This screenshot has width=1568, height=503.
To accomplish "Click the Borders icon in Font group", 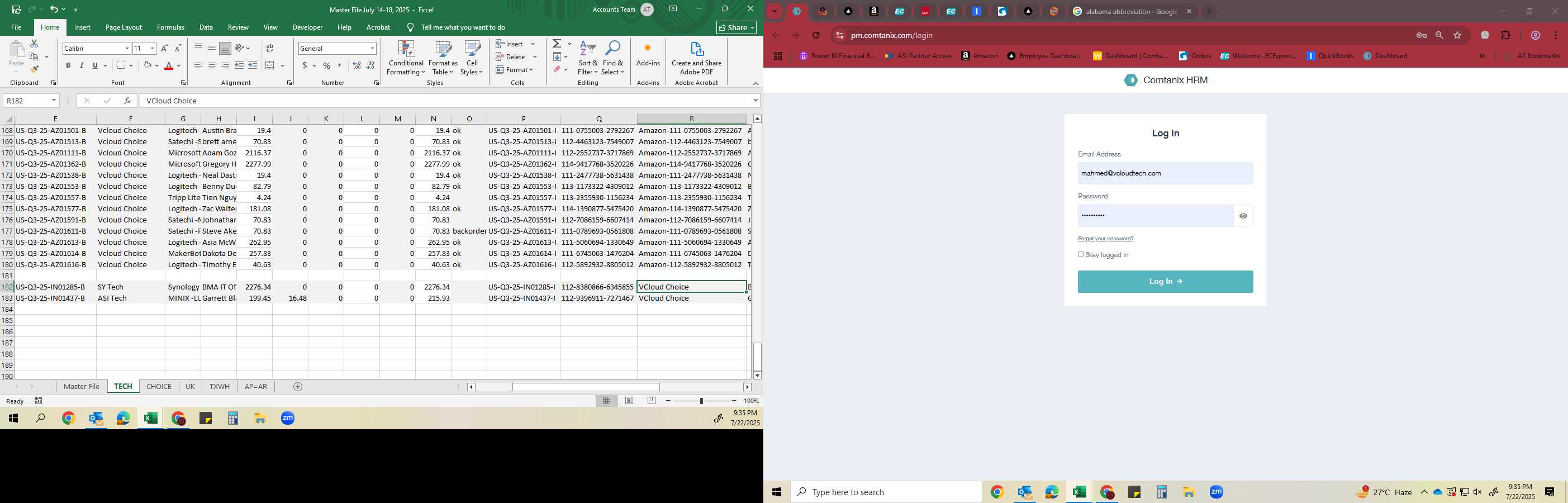I will [x=121, y=65].
